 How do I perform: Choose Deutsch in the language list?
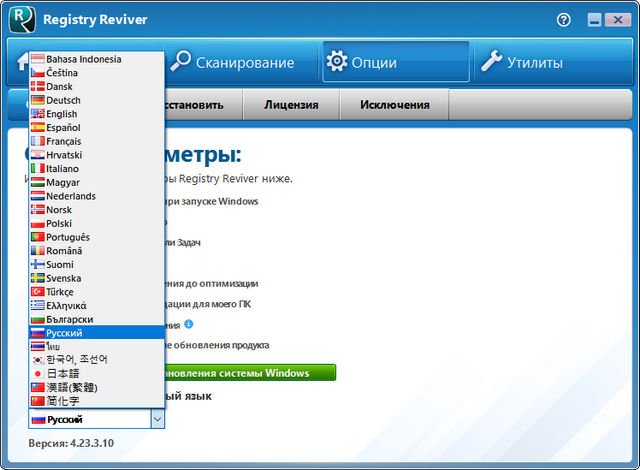63,100
